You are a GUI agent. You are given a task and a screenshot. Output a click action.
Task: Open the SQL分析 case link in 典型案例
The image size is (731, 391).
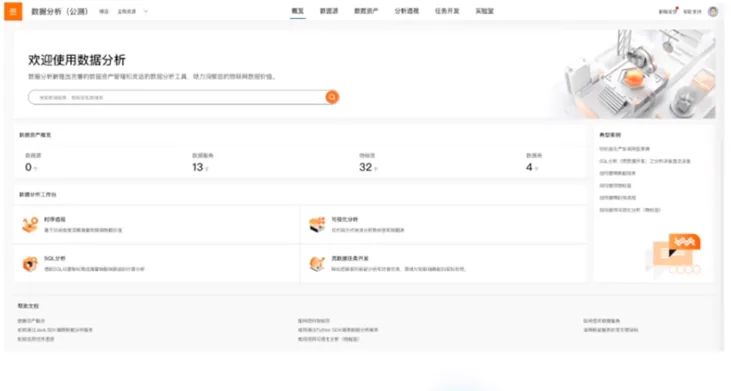point(645,161)
